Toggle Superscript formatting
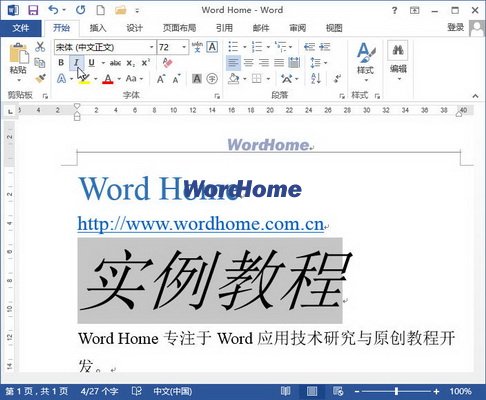 pos(146,63)
